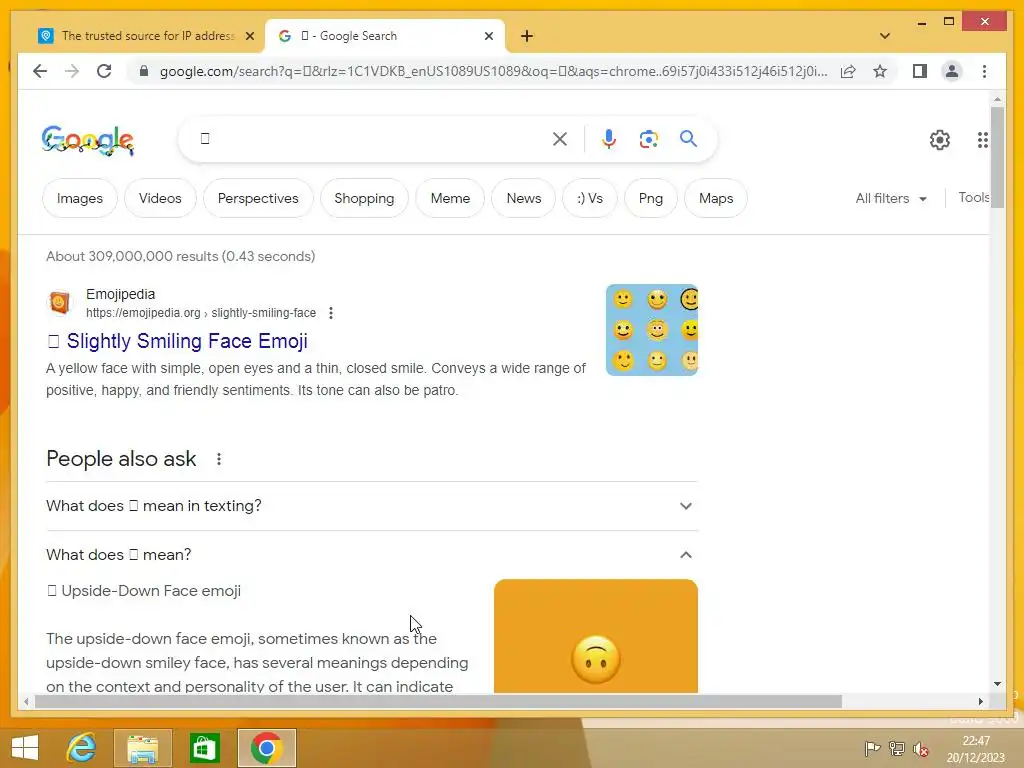The height and width of the screenshot is (768, 1024).
Task: Filter results by Videos
Action: (x=160, y=198)
